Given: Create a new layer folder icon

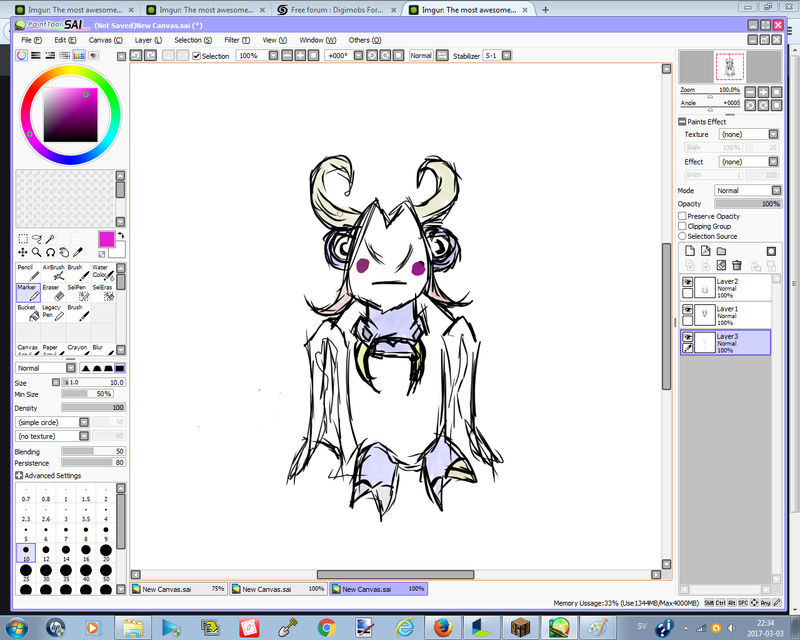Looking at the screenshot, I should click(721, 251).
